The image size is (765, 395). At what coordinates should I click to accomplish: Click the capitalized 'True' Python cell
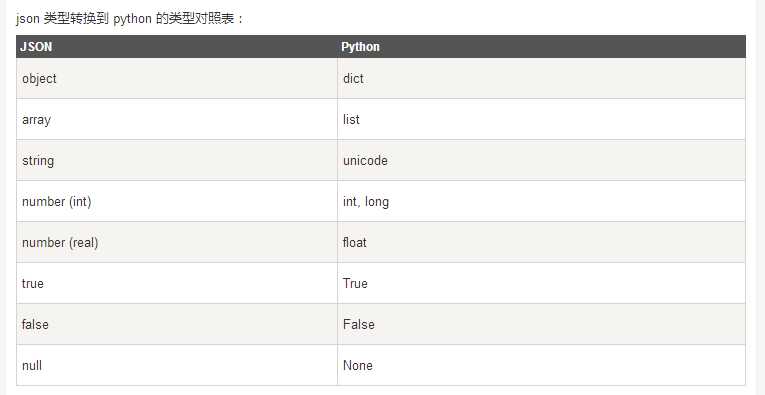pos(541,283)
